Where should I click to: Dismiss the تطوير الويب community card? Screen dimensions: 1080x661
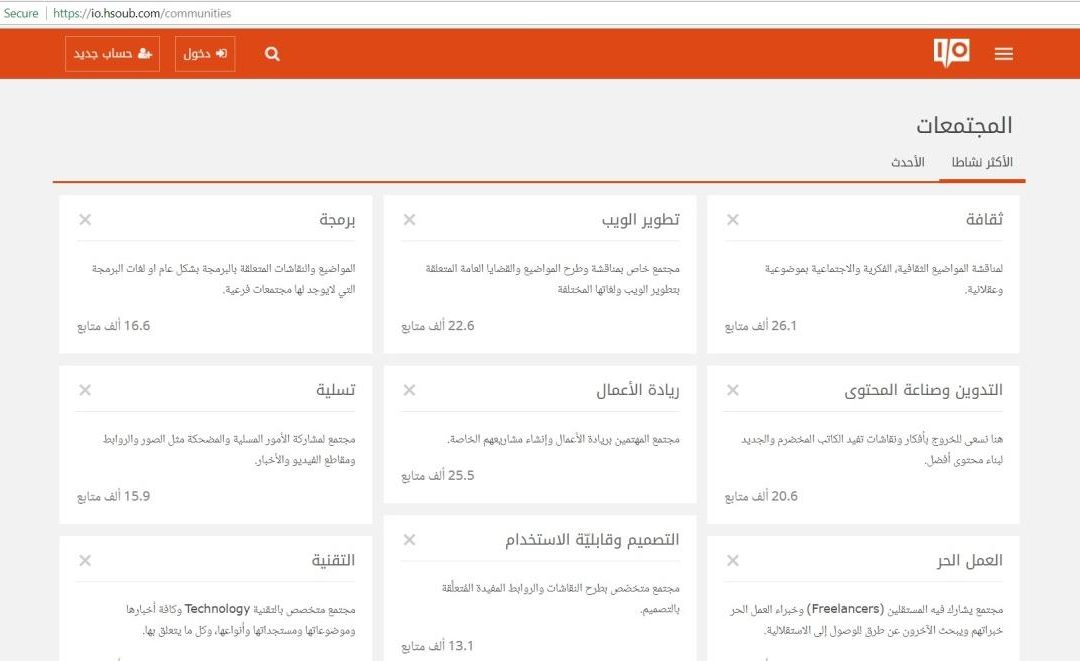409,220
